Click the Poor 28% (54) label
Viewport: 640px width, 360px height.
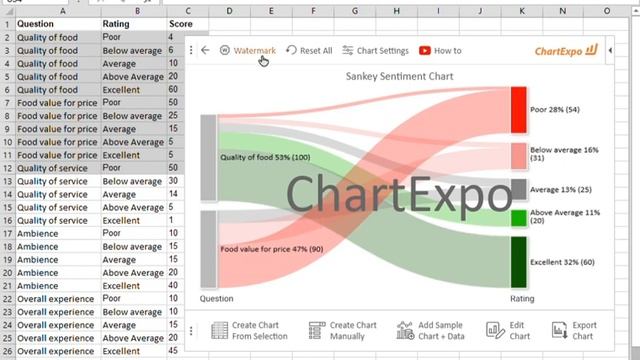(x=555, y=109)
